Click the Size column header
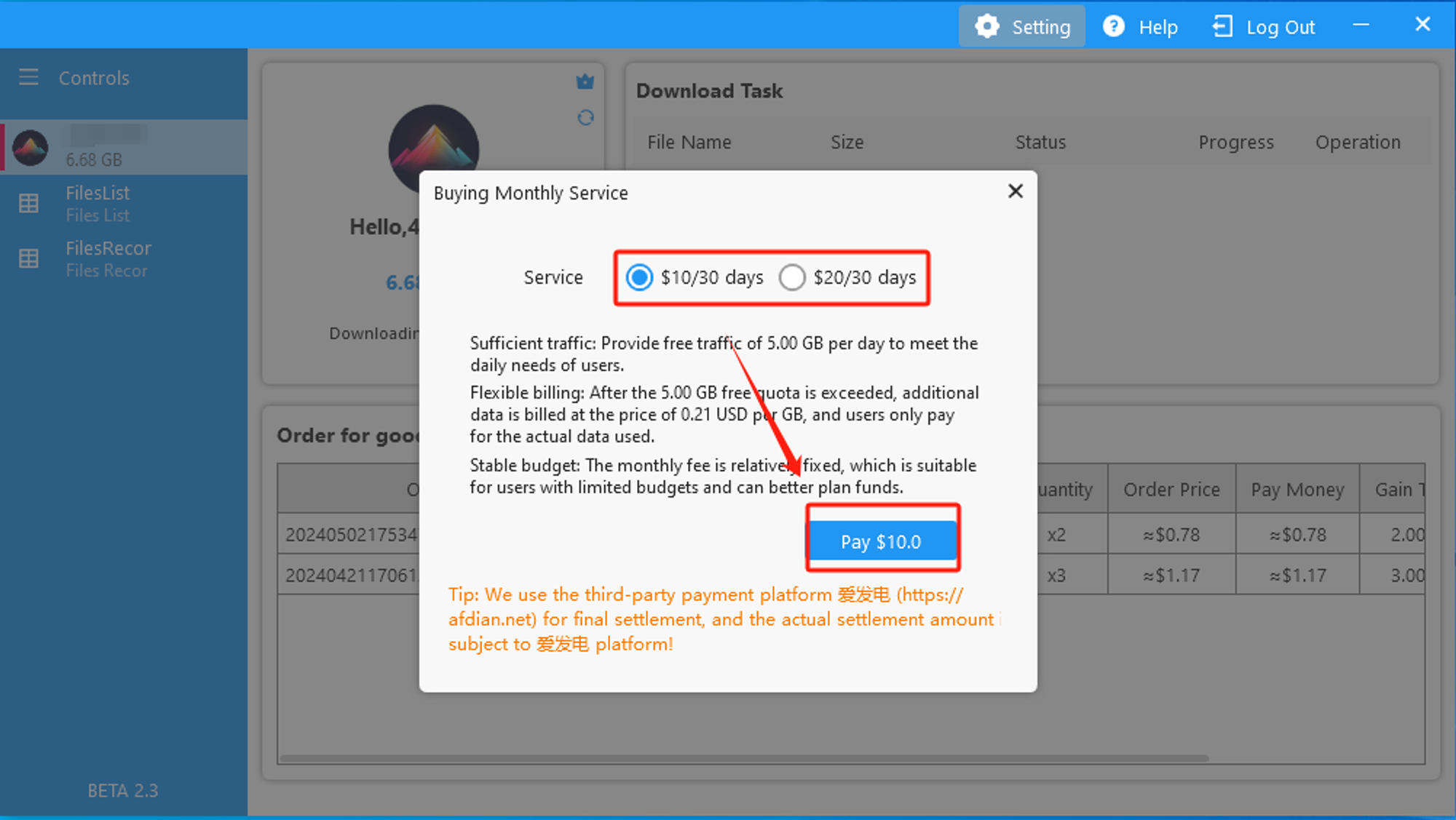The image size is (1456, 820). 847,143
